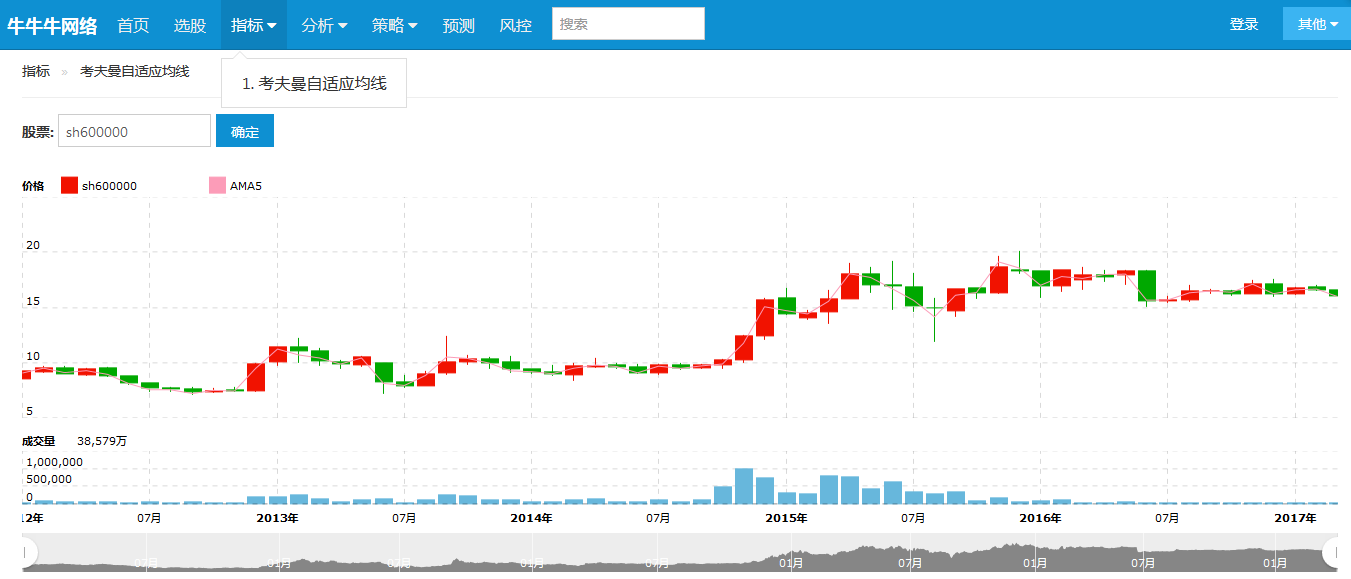This screenshot has width=1351, height=579.
Task: Click the stock code input showing sh600000
Action: pyautogui.click(x=134, y=130)
